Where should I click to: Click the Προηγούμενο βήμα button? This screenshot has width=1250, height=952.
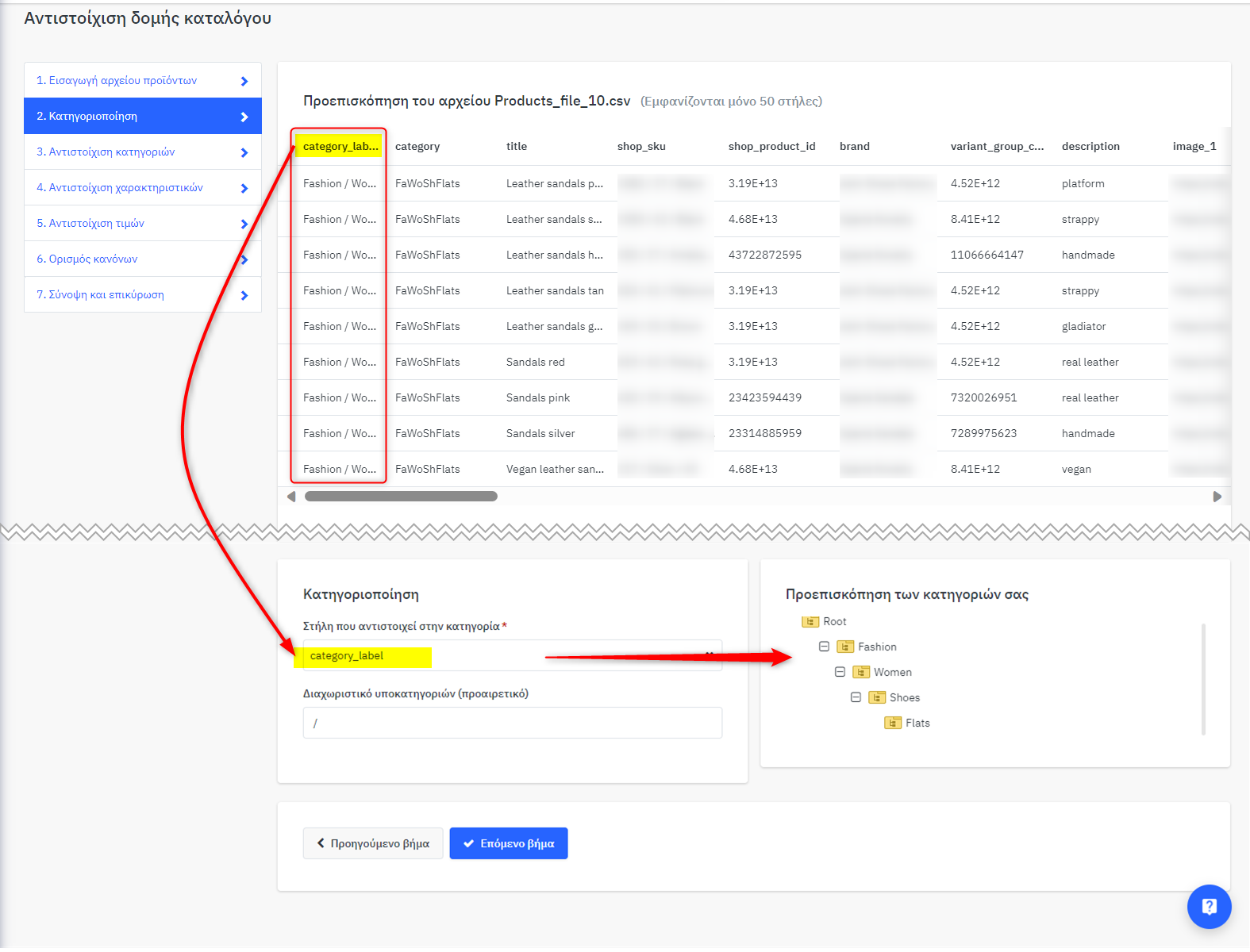point(373,843)
